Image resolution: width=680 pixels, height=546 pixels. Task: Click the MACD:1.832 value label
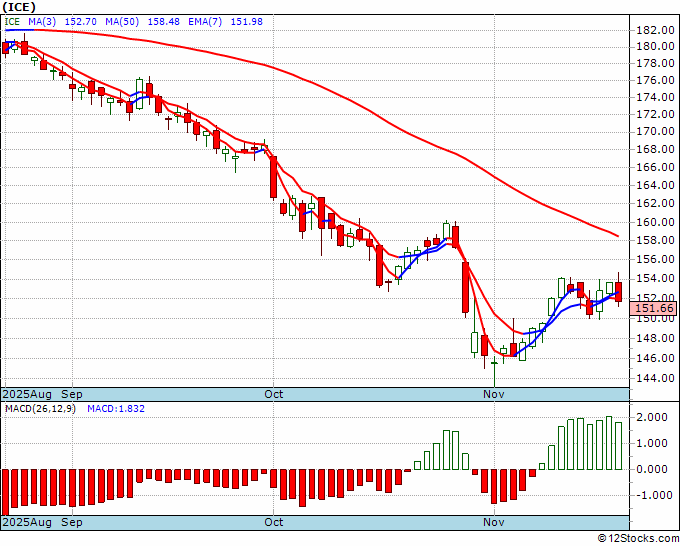pos(116,409)
